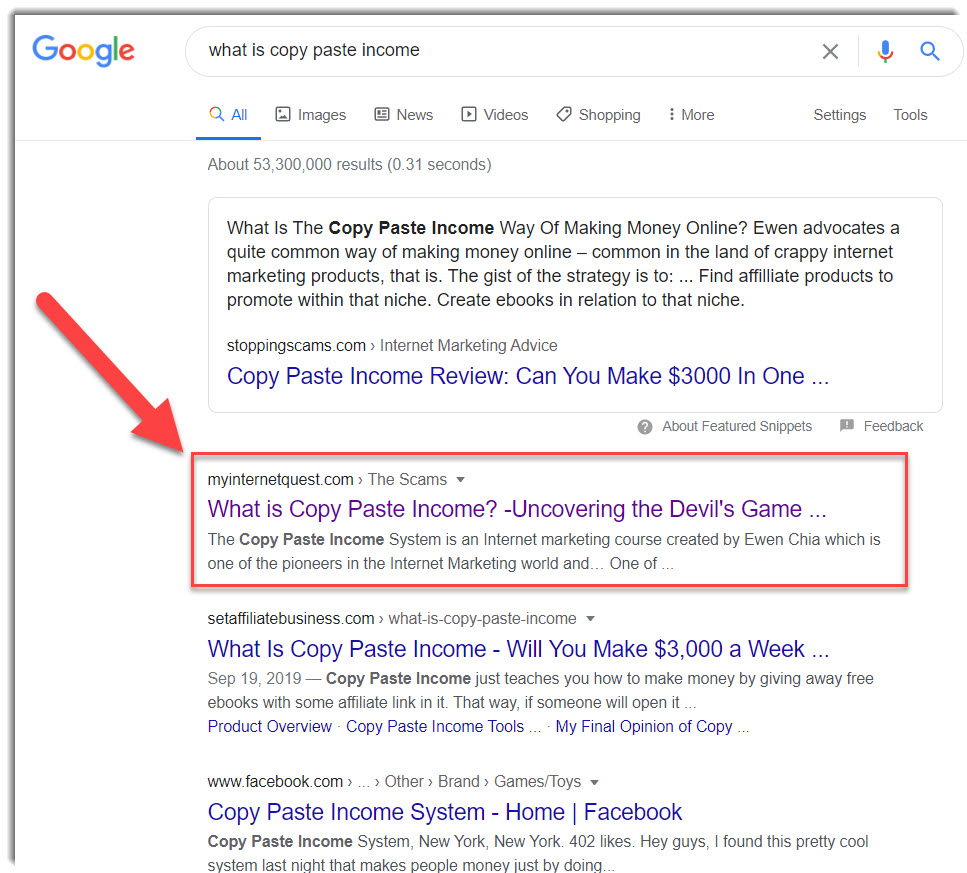Open Copy Paste Income System Facebook result
Image resolution: width=967 pixels, height=873 pixels.
pos(445,812)
